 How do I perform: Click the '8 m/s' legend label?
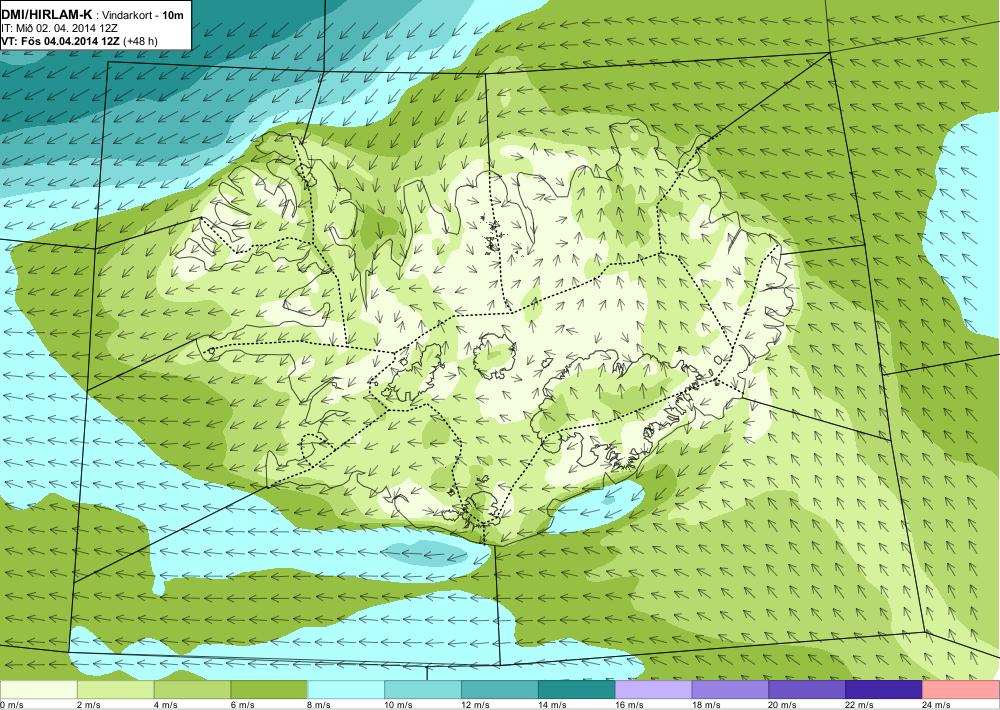click(x=320, y=705)
